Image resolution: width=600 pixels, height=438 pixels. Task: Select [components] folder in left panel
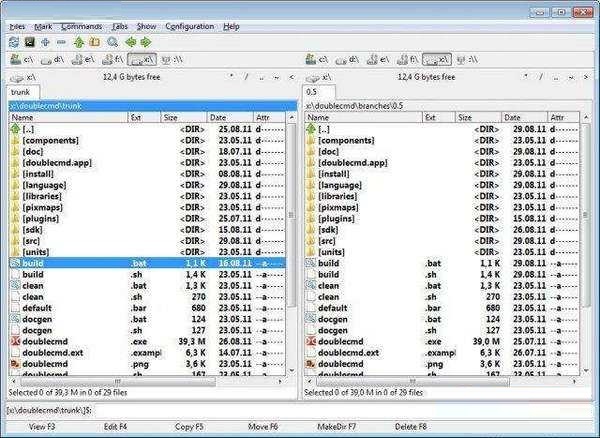click(x=147, y=140)
